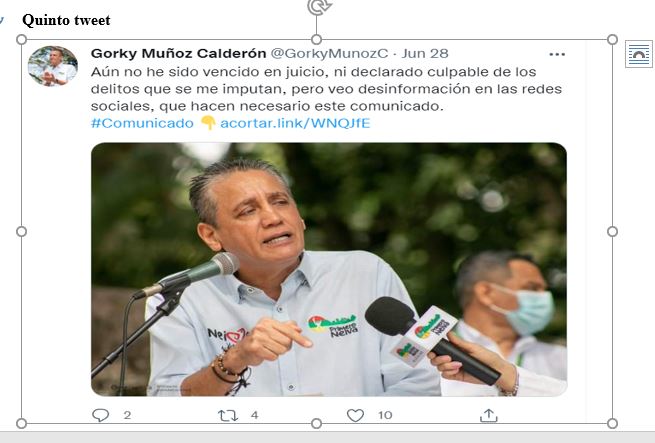The height and width of the screenshot is (443, 655).
Task: Click the share upload icon
Action: [x=488, y=415]
